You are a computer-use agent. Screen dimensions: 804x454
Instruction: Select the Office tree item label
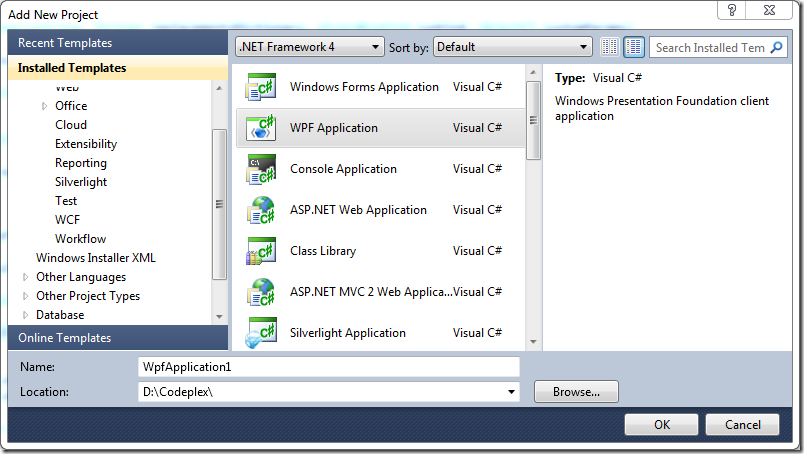click(x=71, y=106)
